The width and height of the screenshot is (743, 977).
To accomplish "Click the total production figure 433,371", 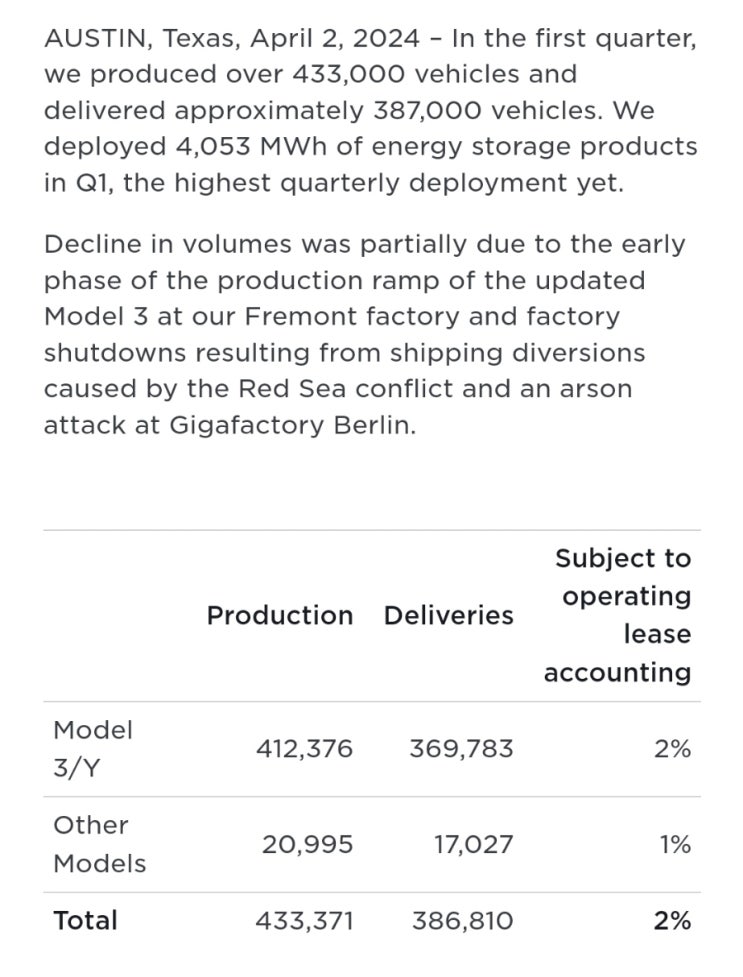I will point(304,920).
